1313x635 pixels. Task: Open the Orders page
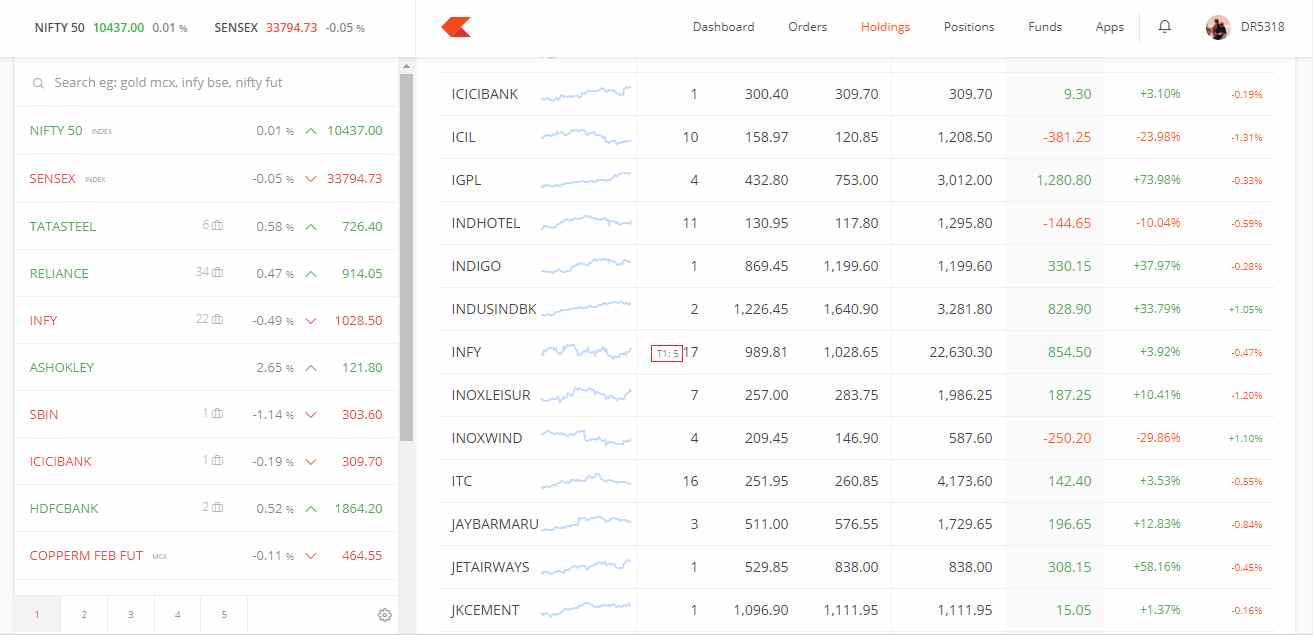(807, 27)
